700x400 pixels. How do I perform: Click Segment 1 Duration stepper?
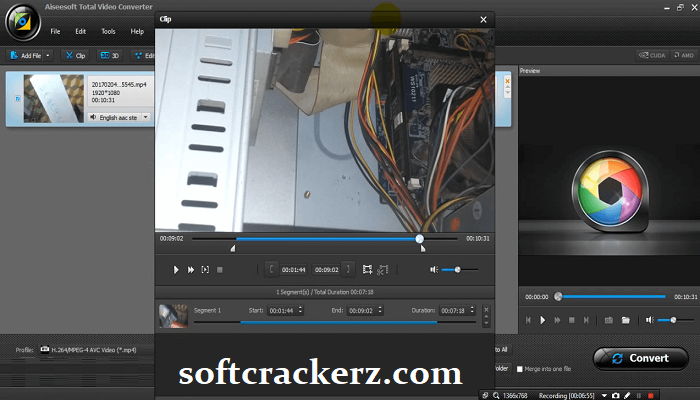(472, 310)
